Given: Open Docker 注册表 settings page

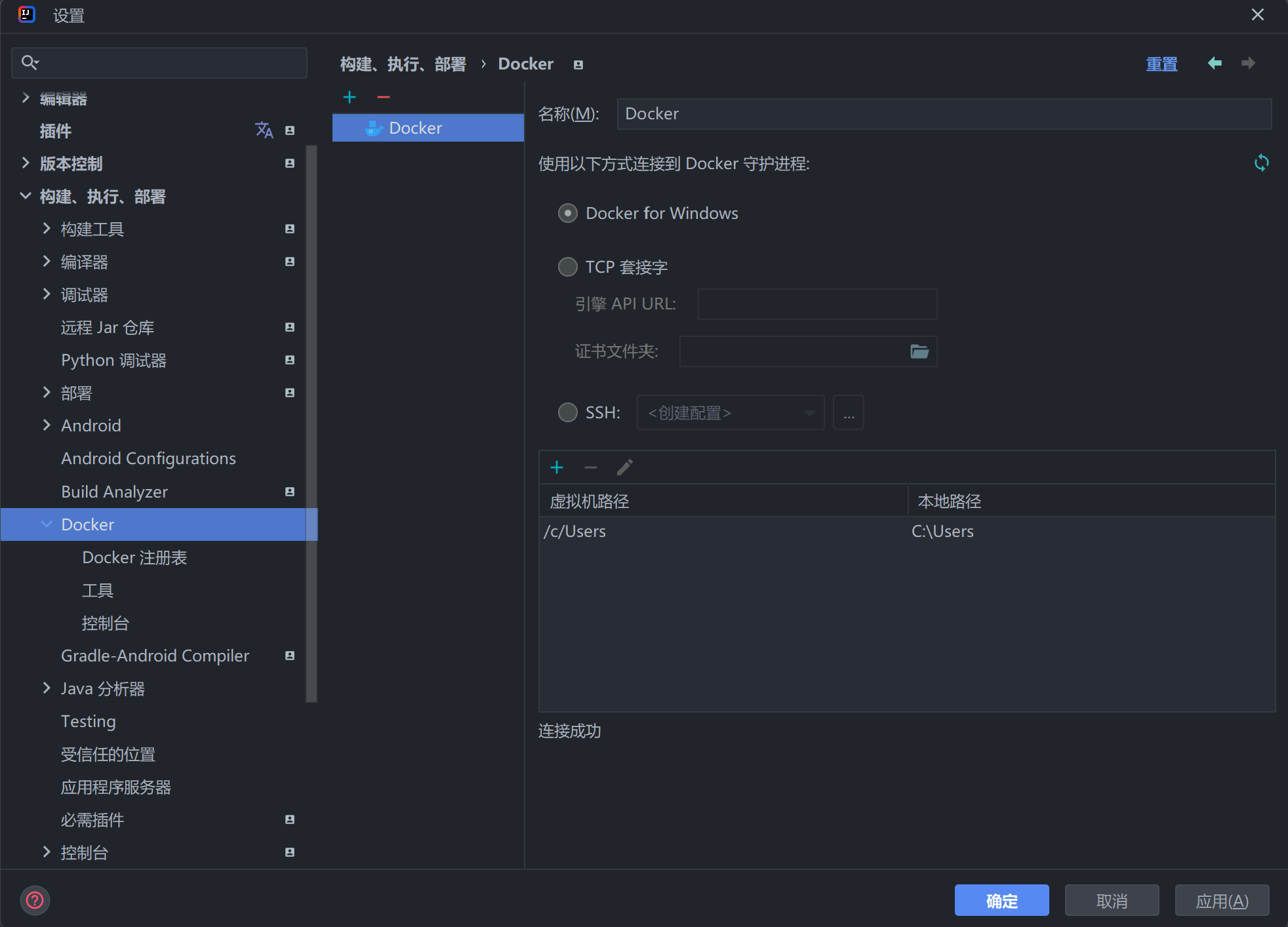Looking at the screenshot, I should pos(134,557).
